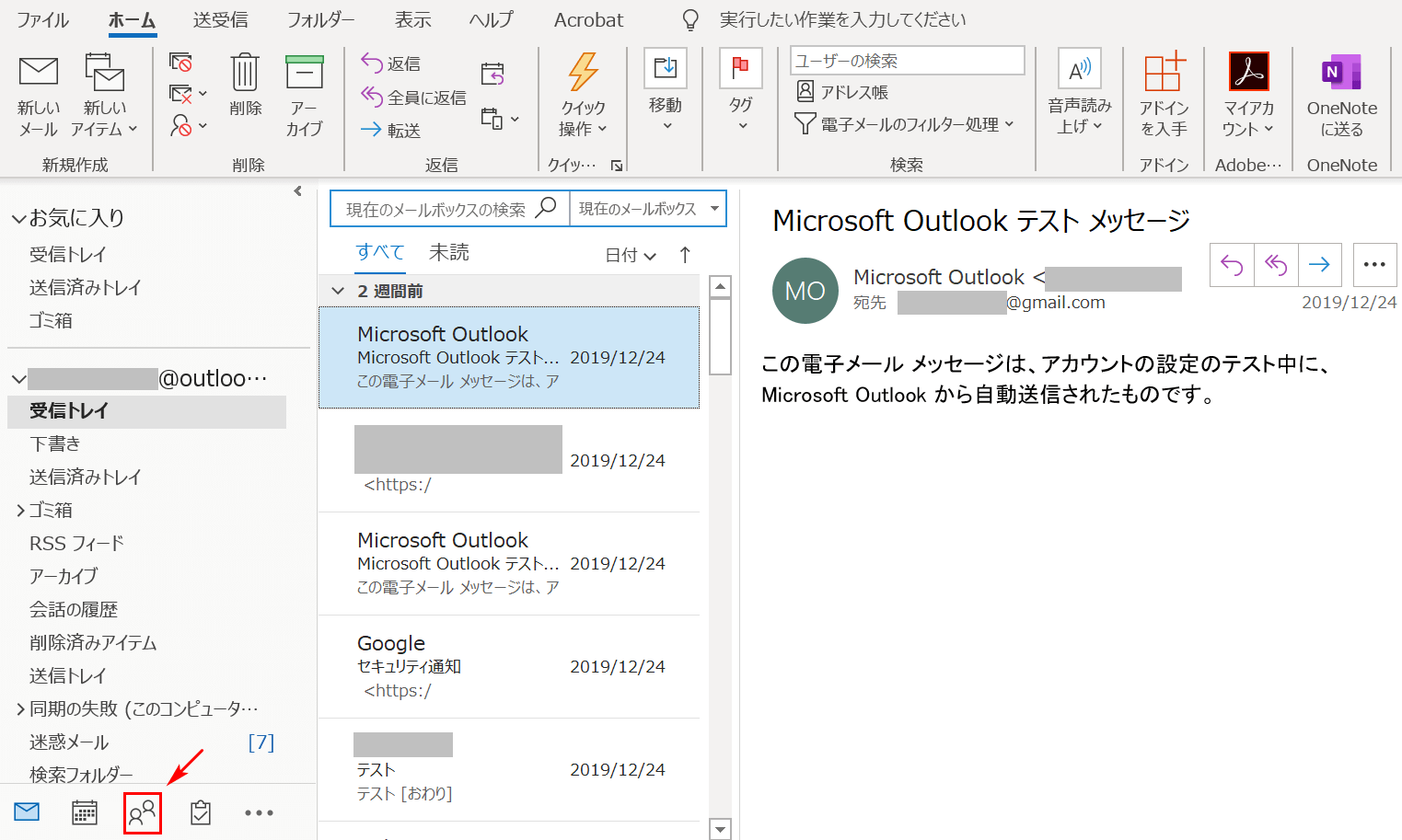
Task: Click the ignore conversation icon
Action: click(x=181, y=63)
